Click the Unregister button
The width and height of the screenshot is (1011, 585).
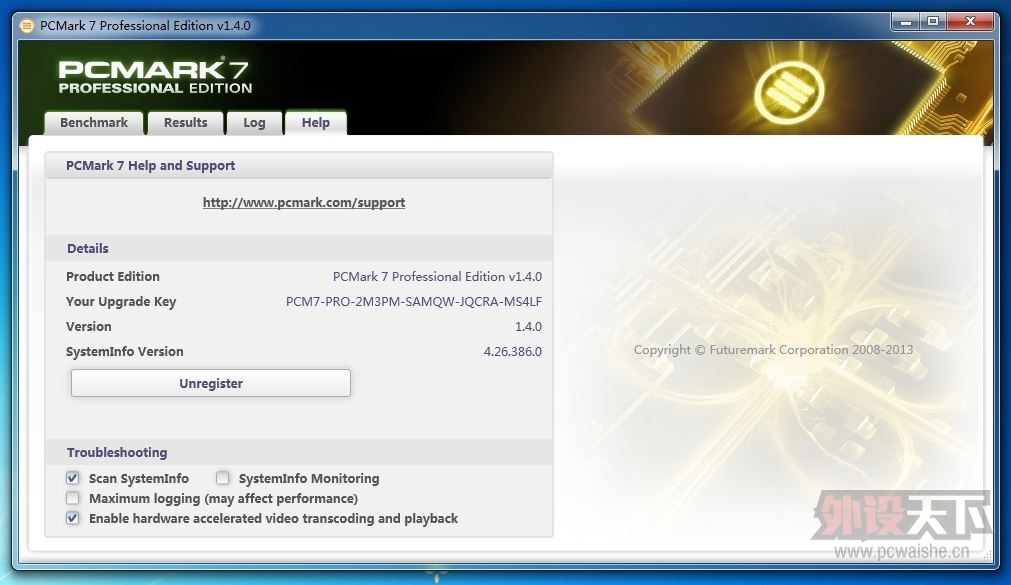(x=211, y=383)
